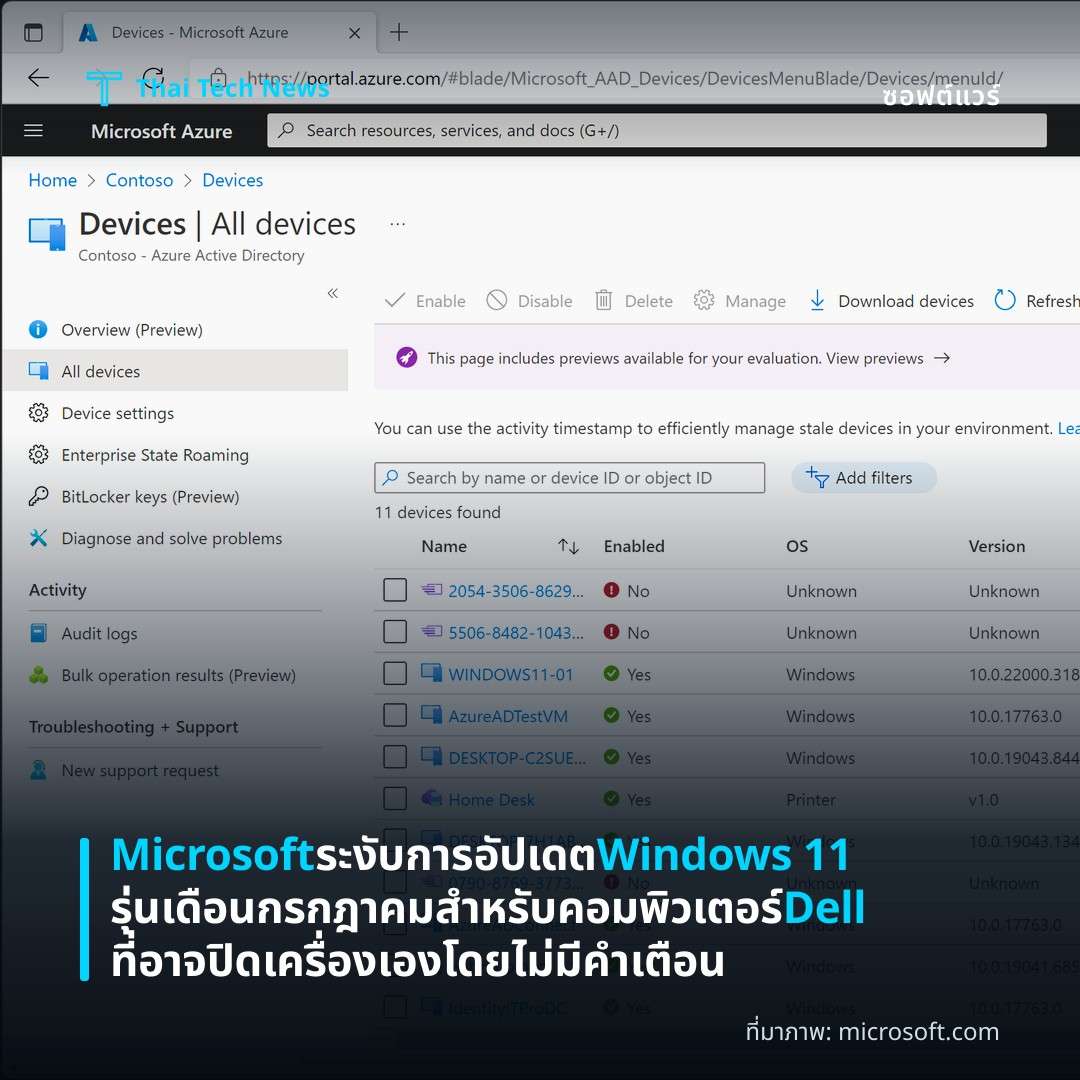Image resolution: width=1080 pixels, height=1080 pixels.
Task: Go to the Home breadcrumb
Action: 52,180
